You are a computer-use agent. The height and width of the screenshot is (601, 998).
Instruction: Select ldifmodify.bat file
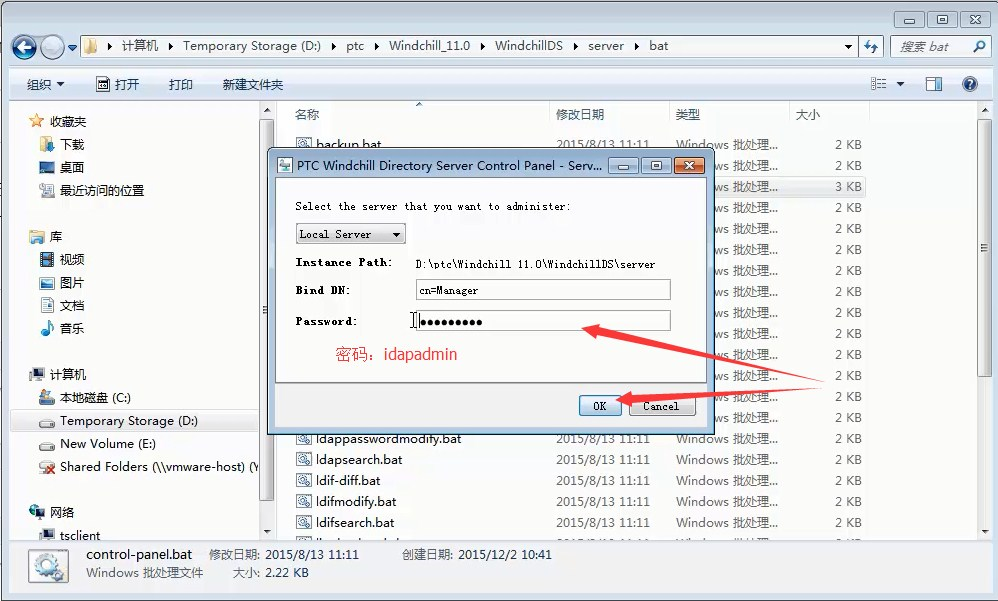356,502
